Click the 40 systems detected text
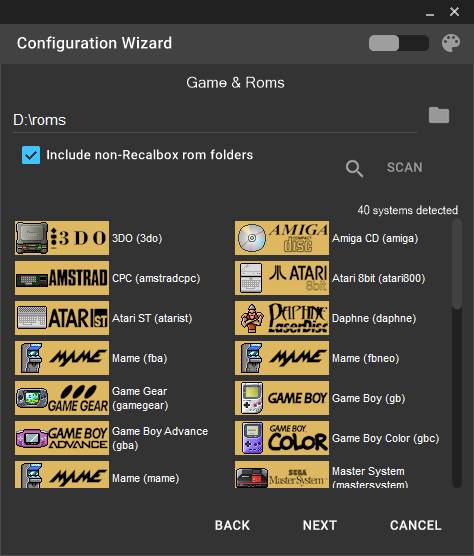Viewport: 474px width, 556px height. [x=408, y=210]
